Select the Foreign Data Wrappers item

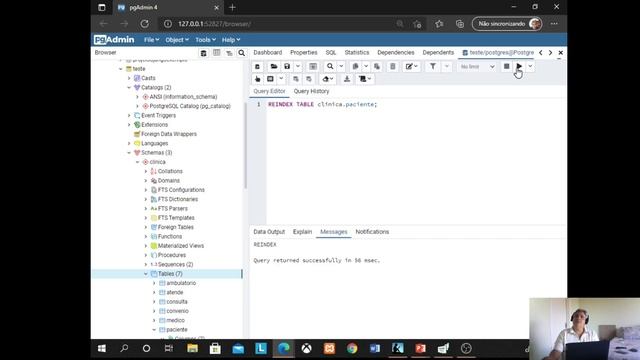[169, 134]
